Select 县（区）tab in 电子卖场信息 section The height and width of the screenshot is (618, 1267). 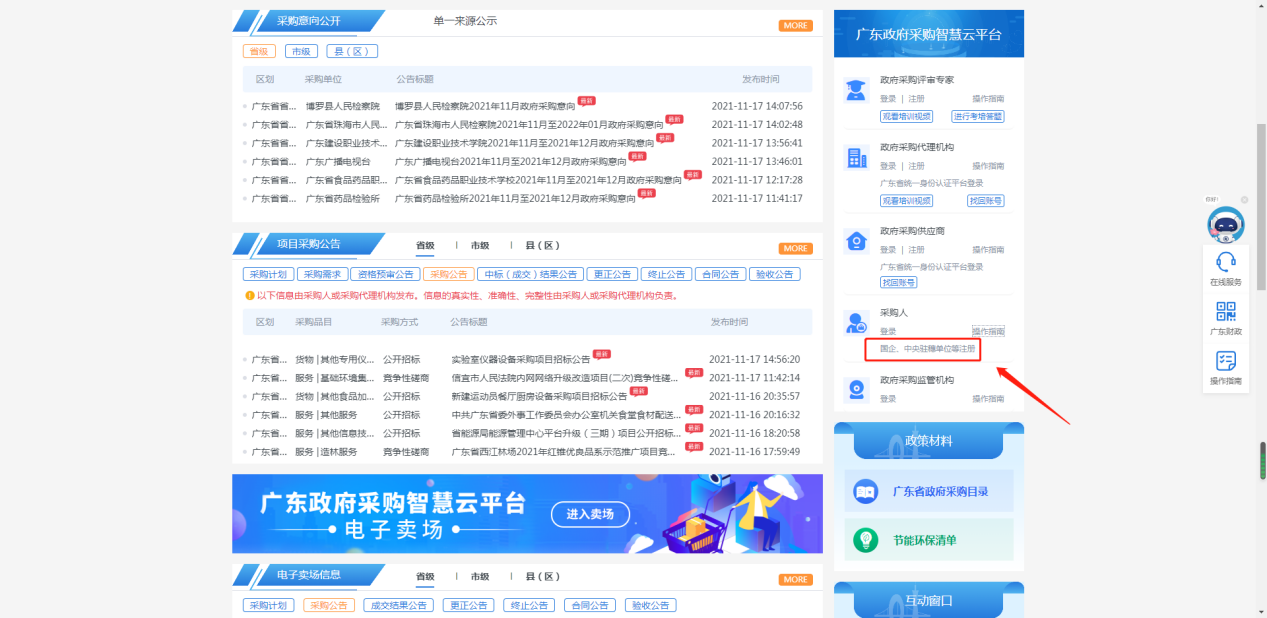pyautogui.click(x=537, y=576)
